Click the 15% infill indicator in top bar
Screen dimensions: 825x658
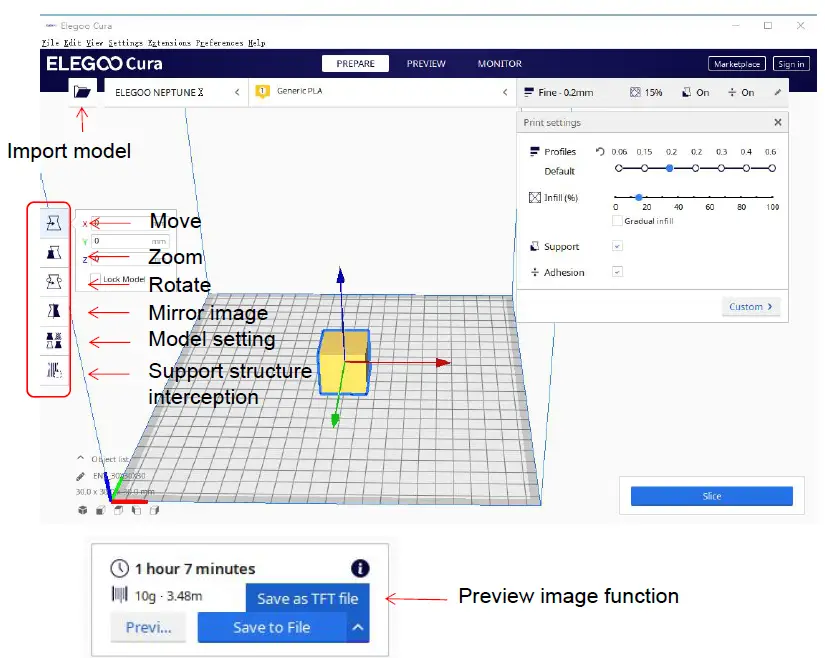coord(646,93)
